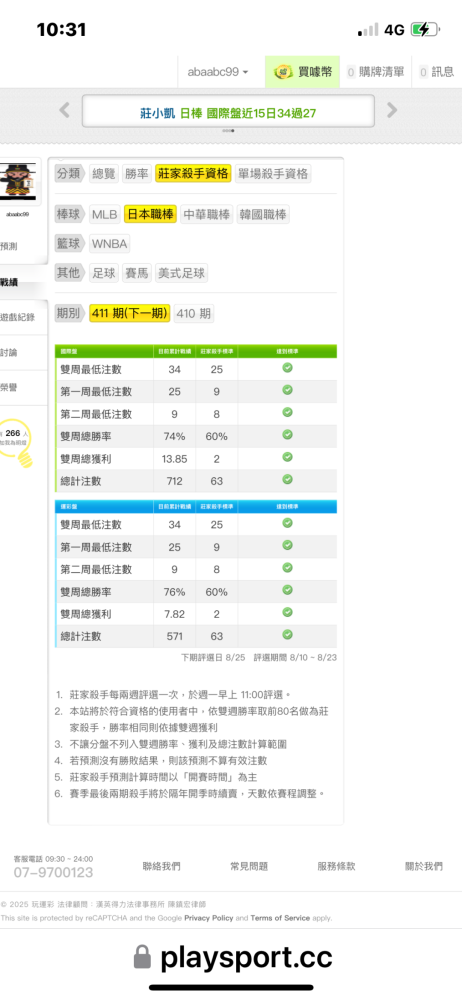The width and height of the screenshot is (462, 1000).
Task: Select 美式足球 American football
Action: 182,274
